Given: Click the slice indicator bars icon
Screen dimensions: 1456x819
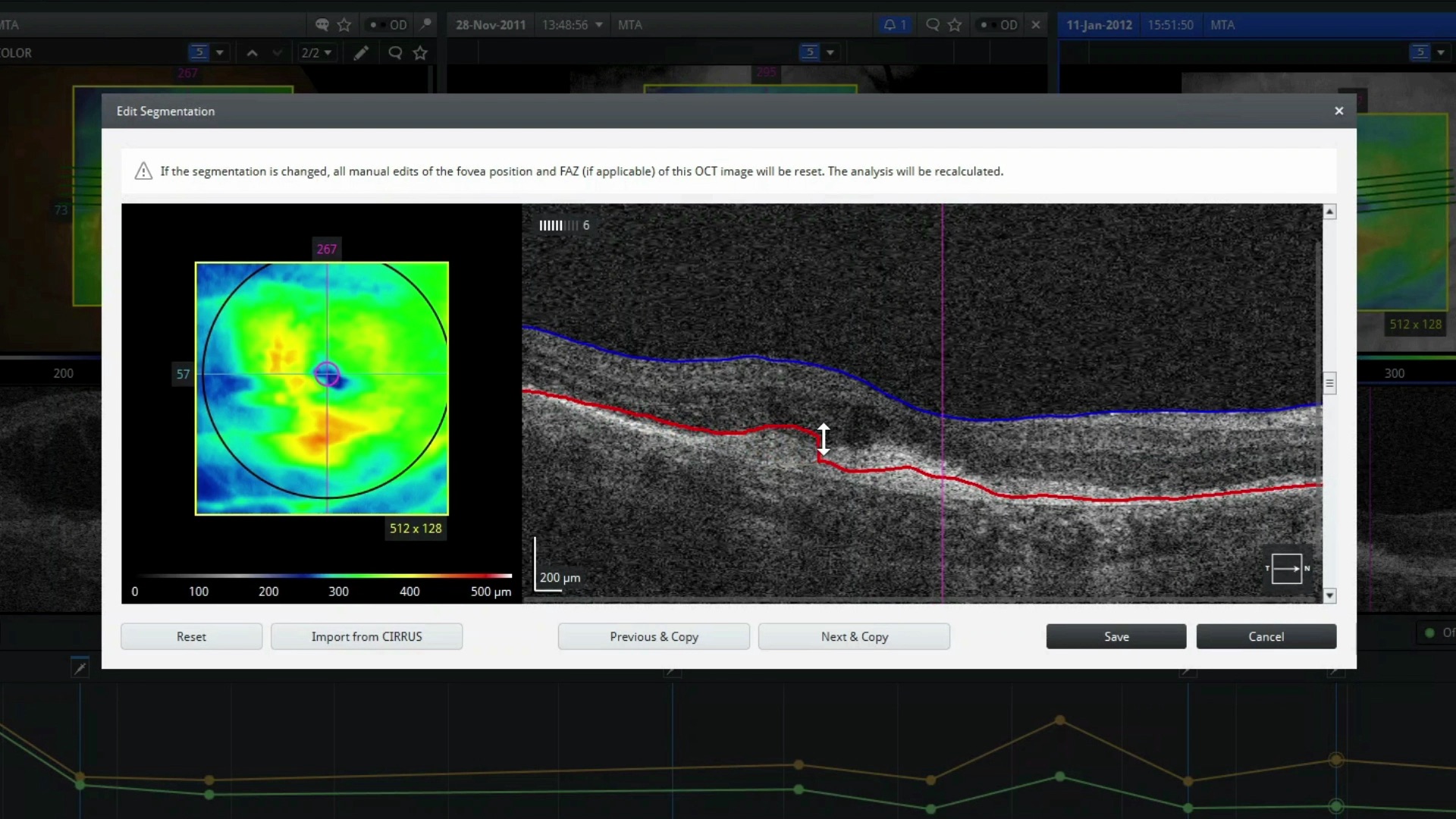Looking at the screenshot, I should point(558,225).
